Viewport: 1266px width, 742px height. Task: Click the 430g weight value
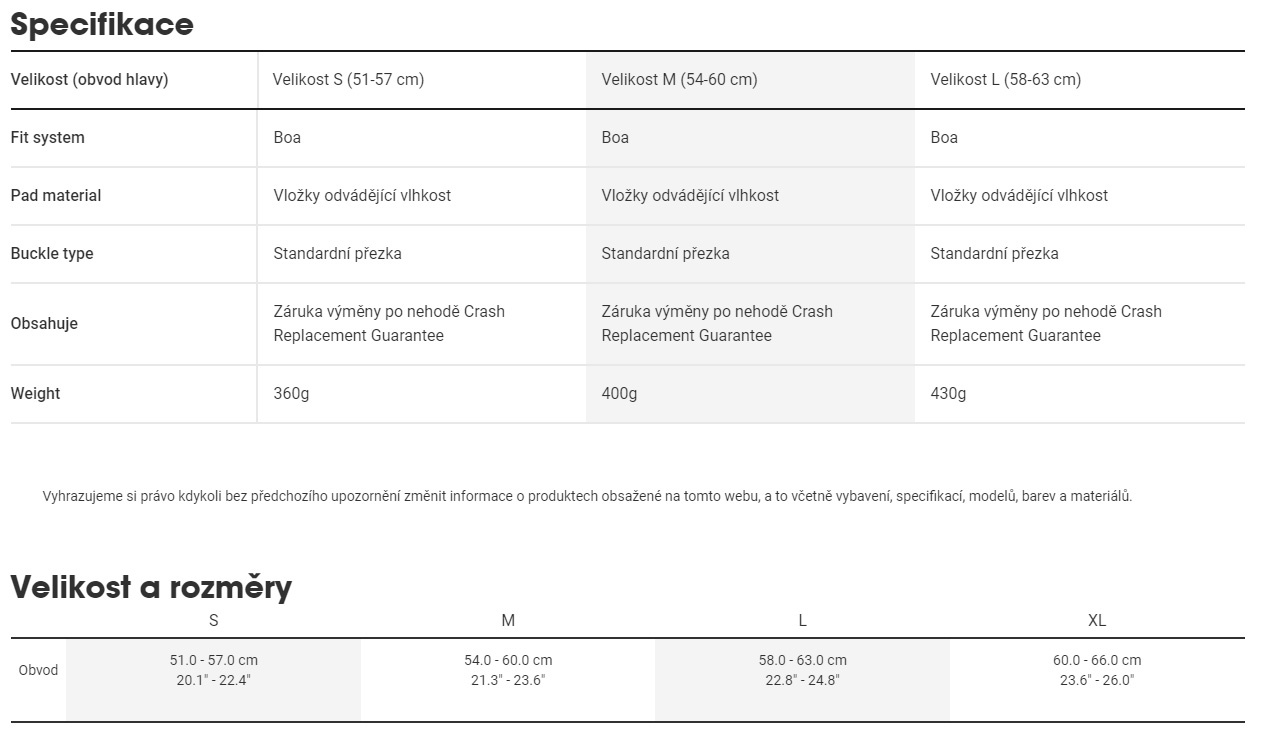pos(948,394)
